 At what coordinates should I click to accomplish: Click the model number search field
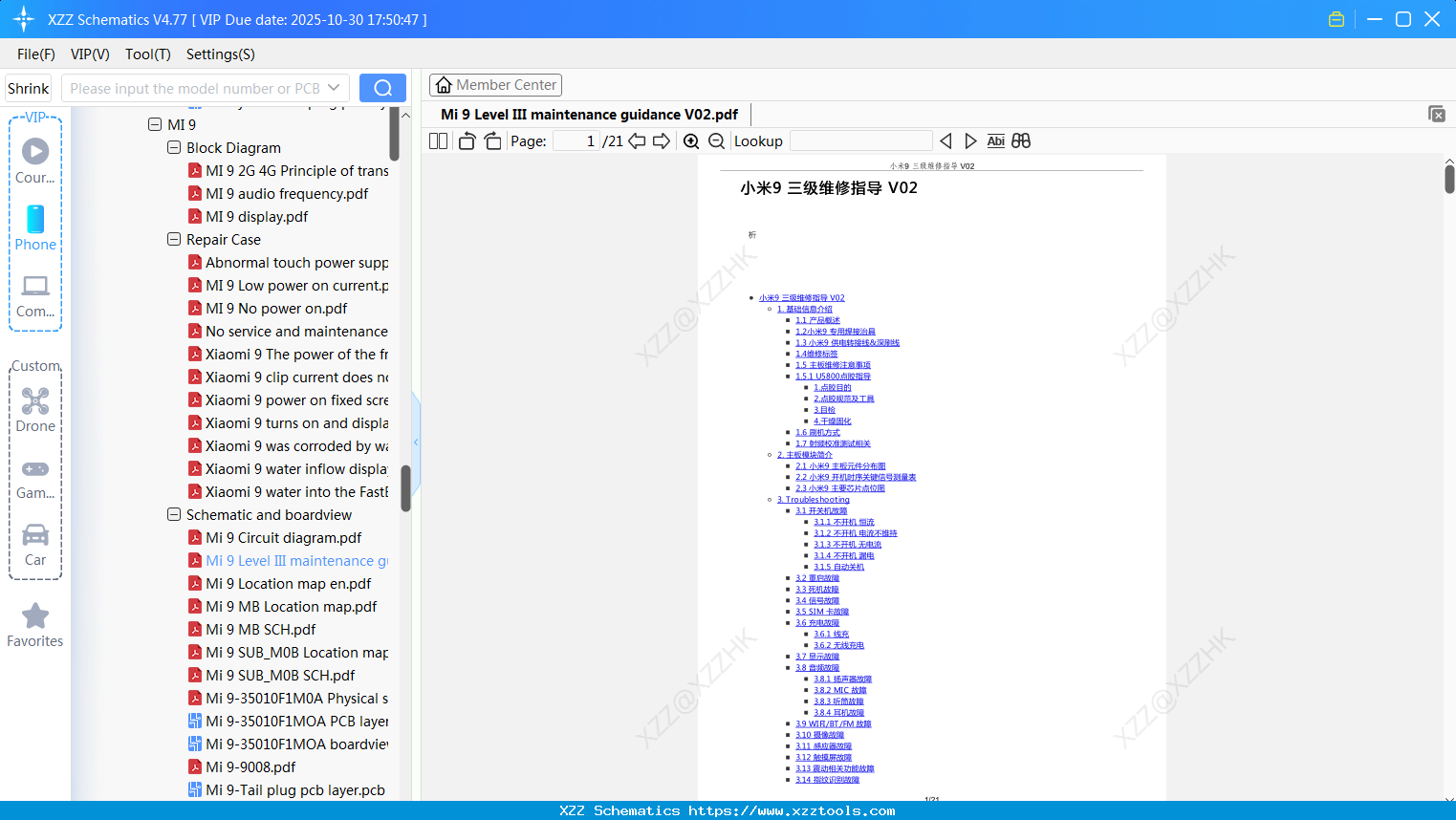pos(195,88)
